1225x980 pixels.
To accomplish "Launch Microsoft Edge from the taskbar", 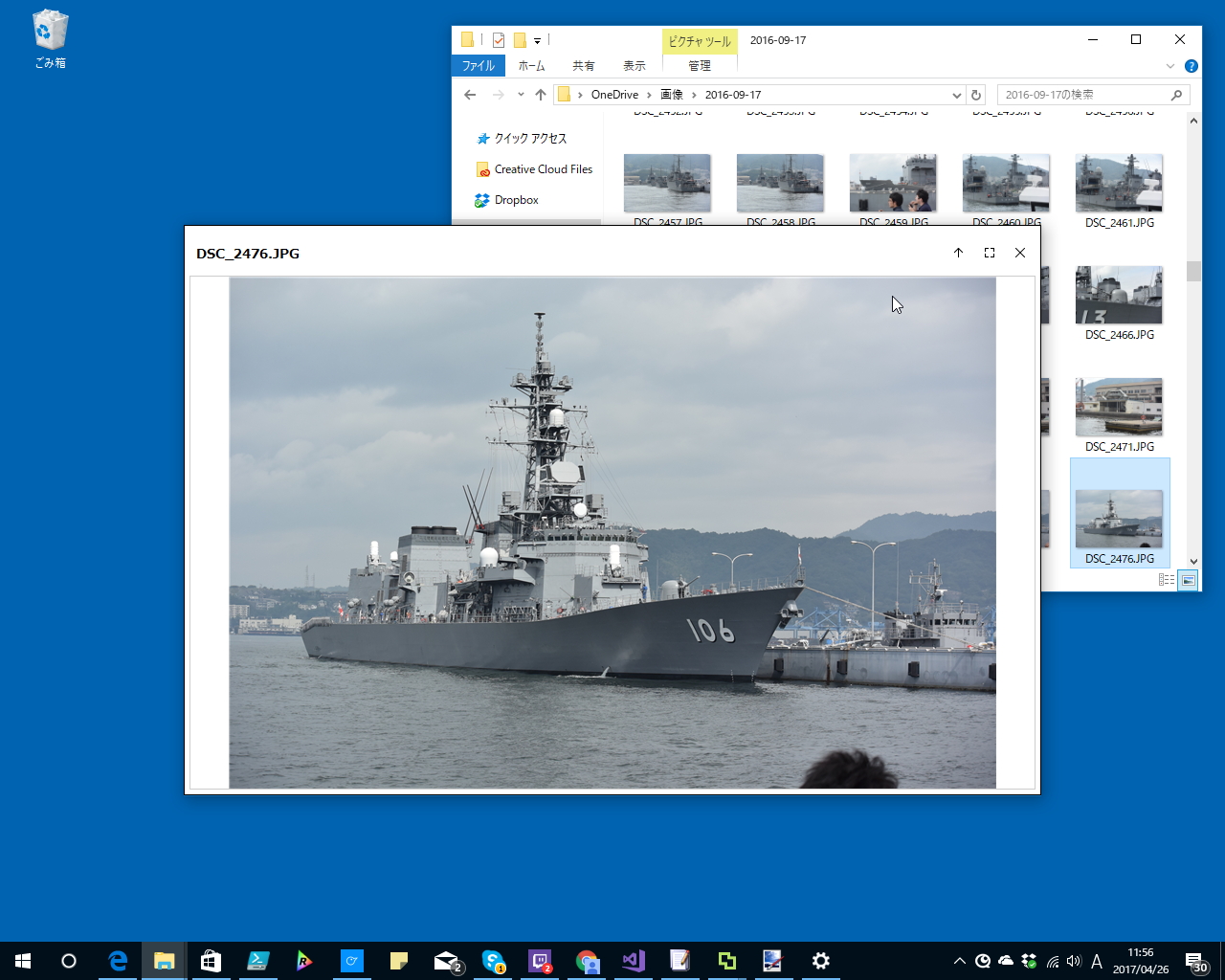I will pyautogui.click(x=118, y=961).
